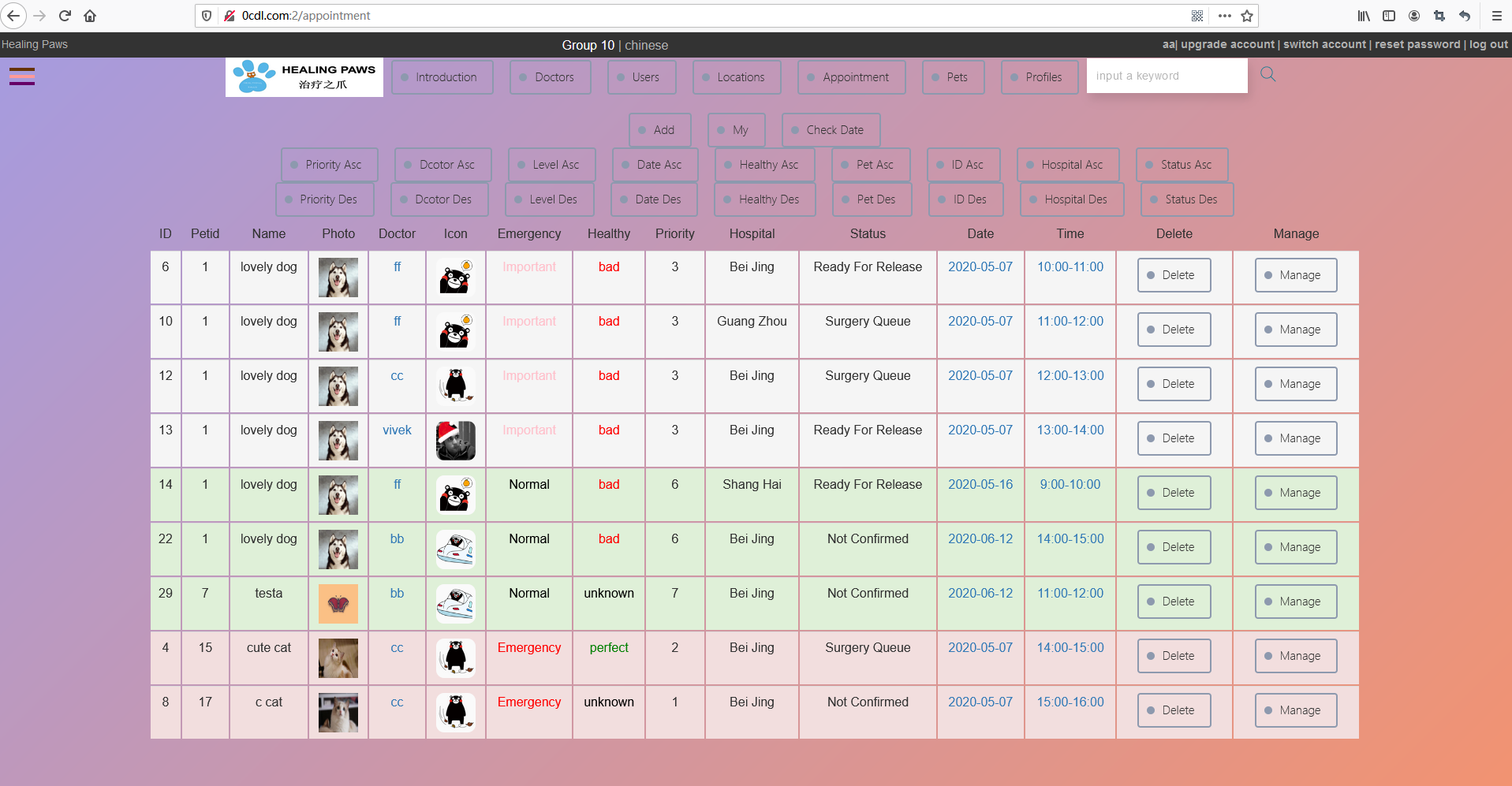Sort appointments by Priority Asc
1512x786 pixels.
pos(330,165)
